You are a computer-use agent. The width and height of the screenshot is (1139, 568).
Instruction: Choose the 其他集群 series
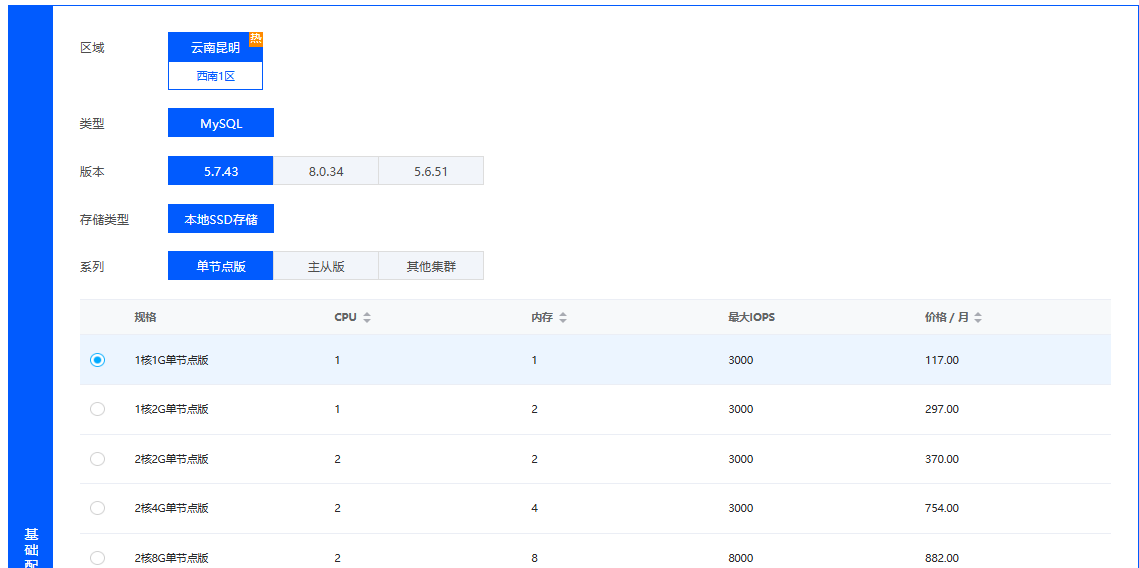point(431,266)
